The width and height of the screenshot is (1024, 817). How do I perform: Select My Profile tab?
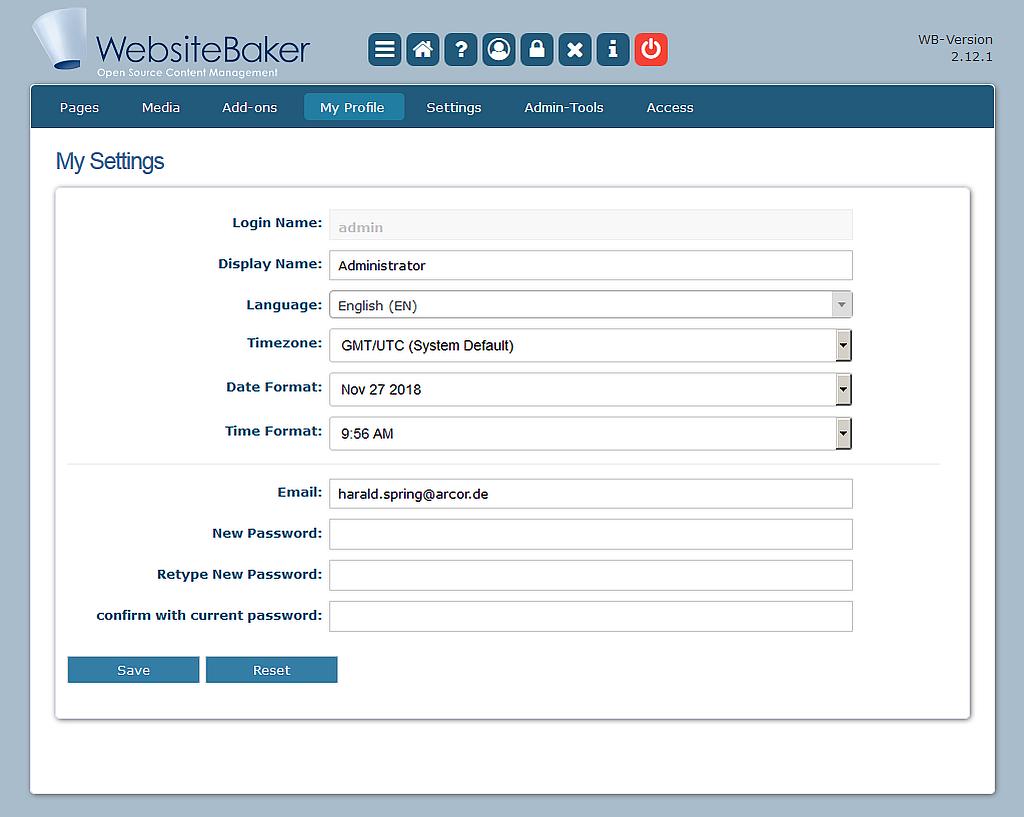pos(354,107)
